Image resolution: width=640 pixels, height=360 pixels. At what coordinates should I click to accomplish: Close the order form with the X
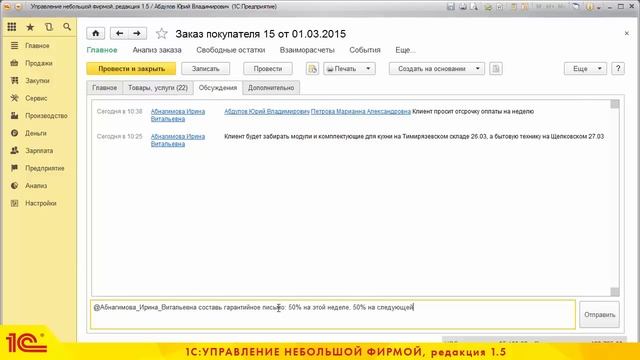pos(627,33)
